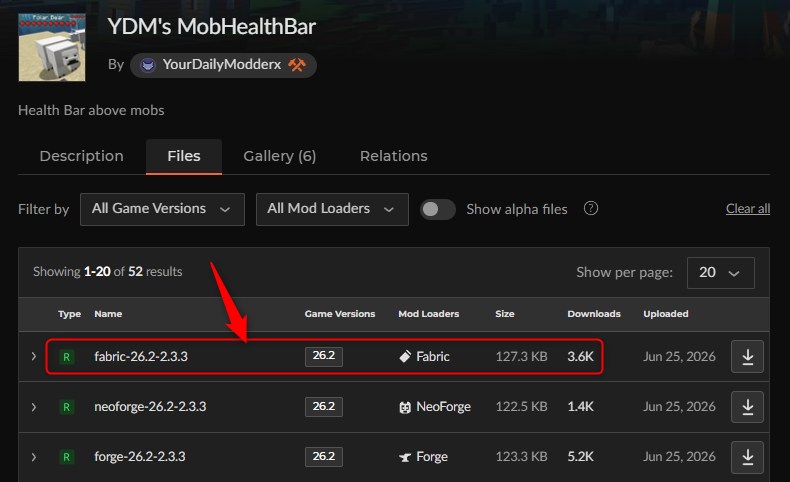Click the forge row Jun 25, 2026 date
The image size is (790, 482).
[679, 456]
